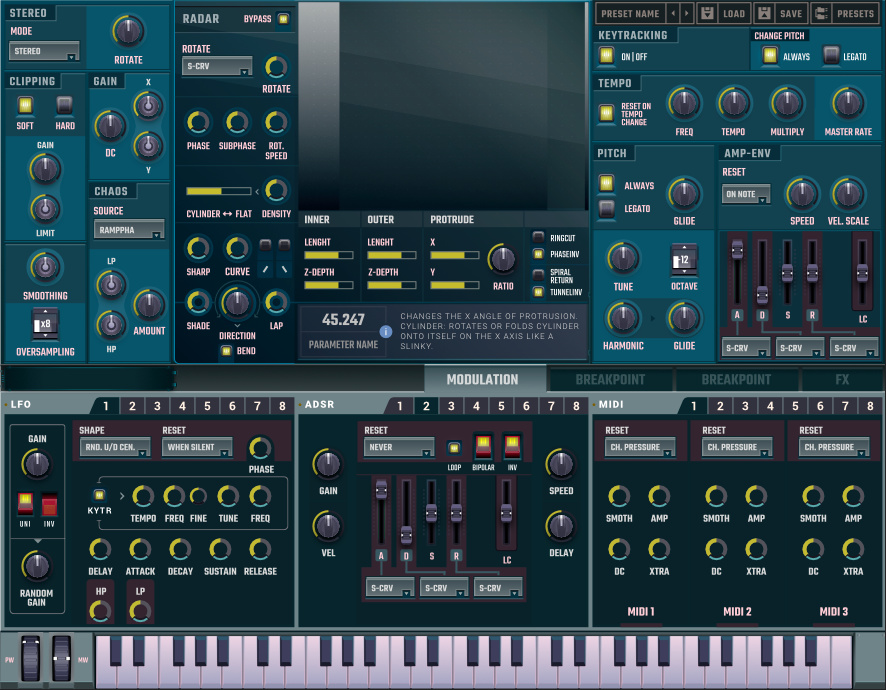Click the pitch wheel PW

coord(31,658)
